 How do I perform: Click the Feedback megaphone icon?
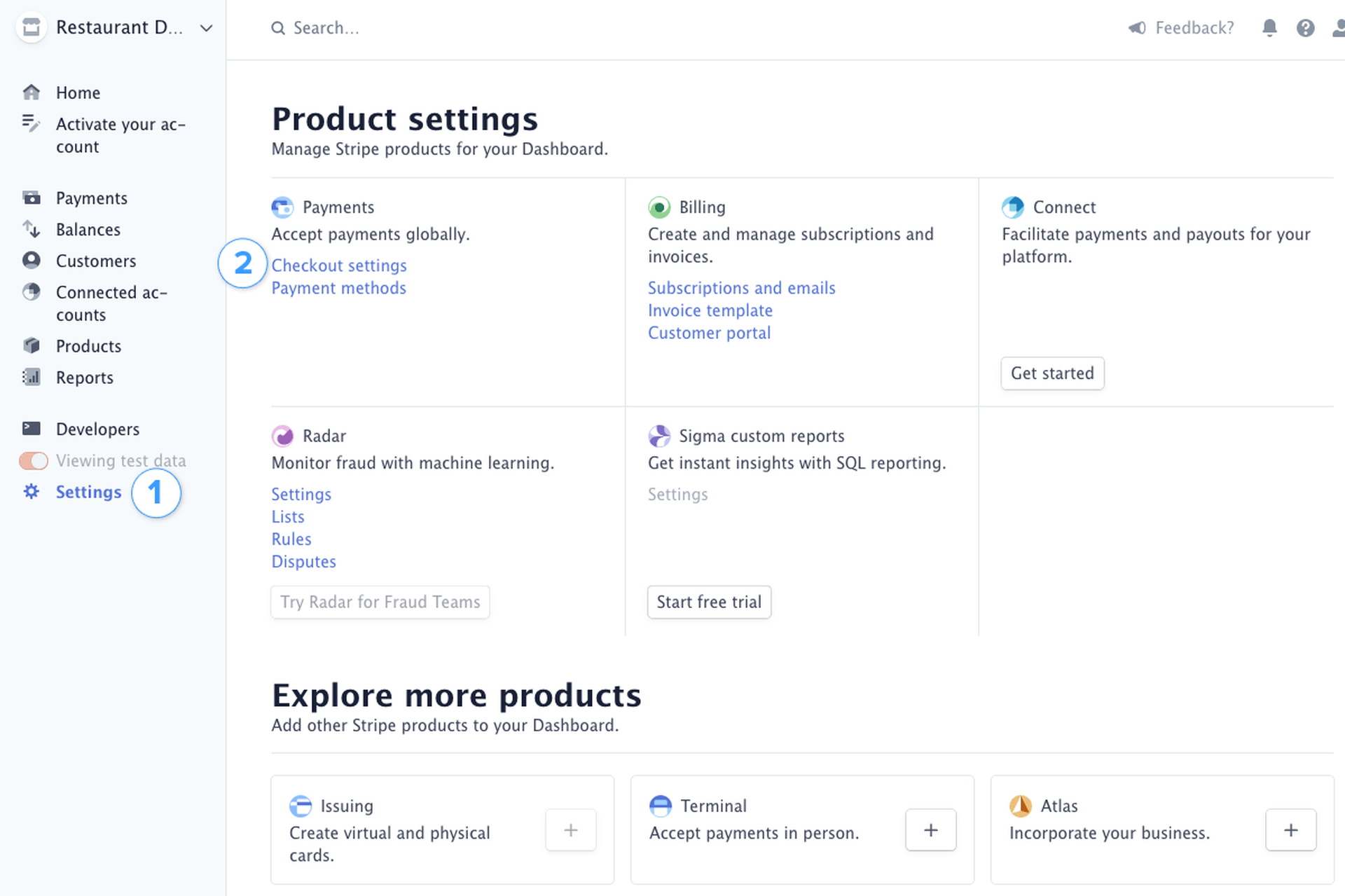1137,28
